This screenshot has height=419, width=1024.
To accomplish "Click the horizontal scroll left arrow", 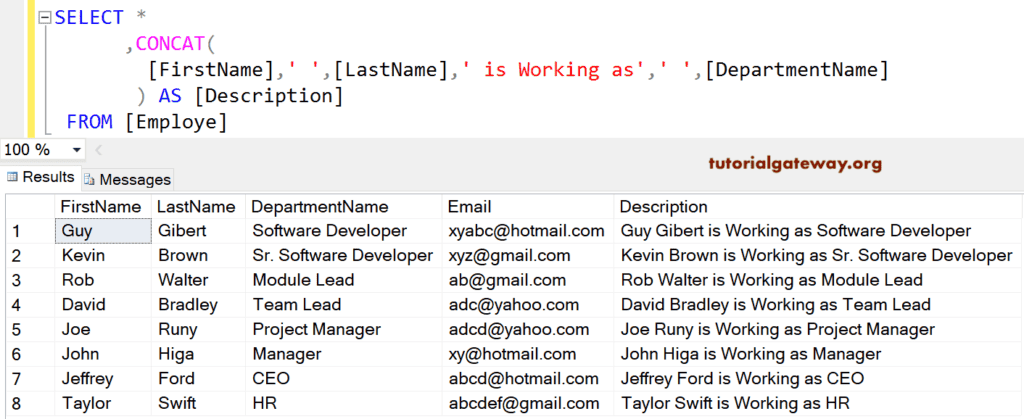I will pos(99,150).
